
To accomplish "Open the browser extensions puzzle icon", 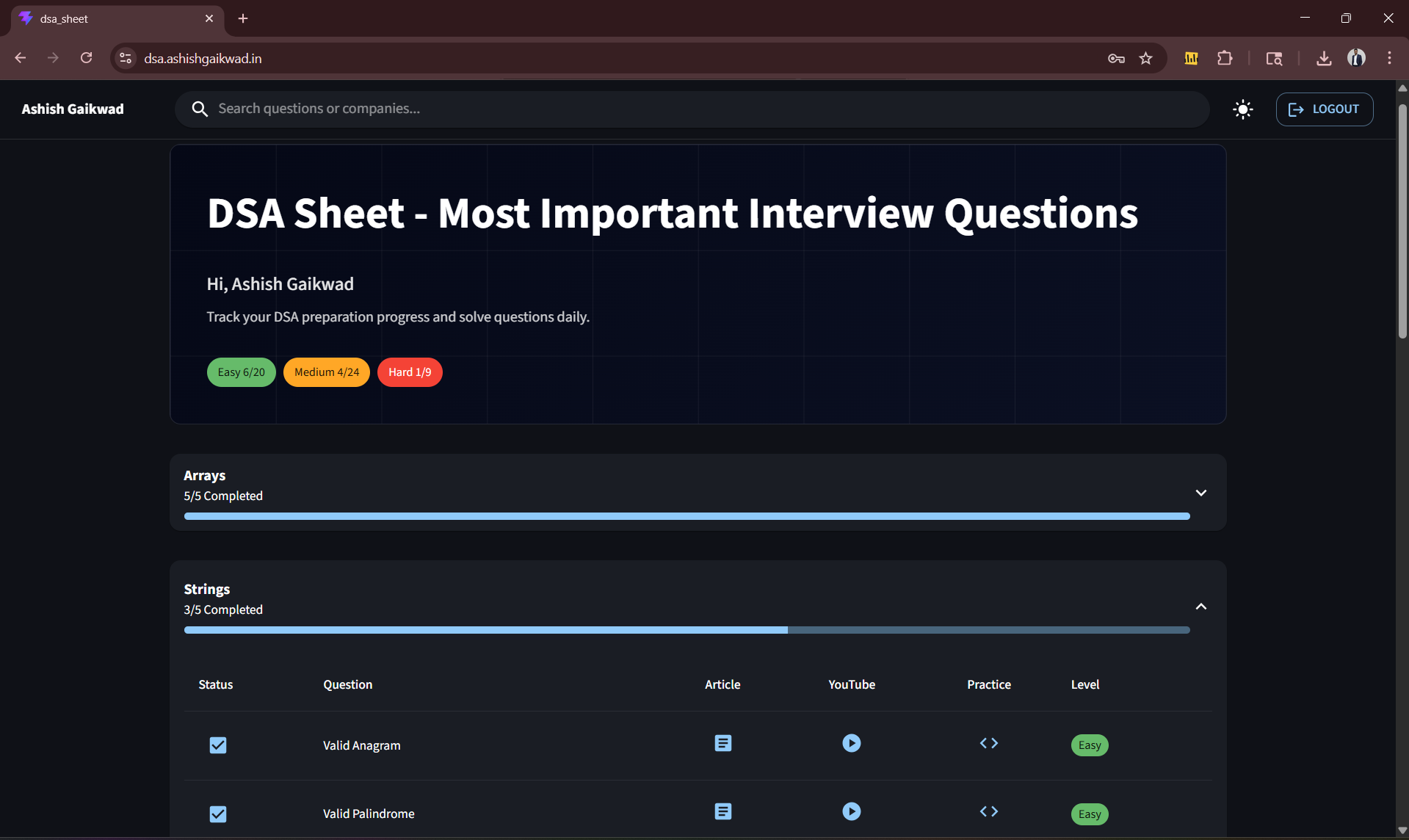I will (1225, 58).
